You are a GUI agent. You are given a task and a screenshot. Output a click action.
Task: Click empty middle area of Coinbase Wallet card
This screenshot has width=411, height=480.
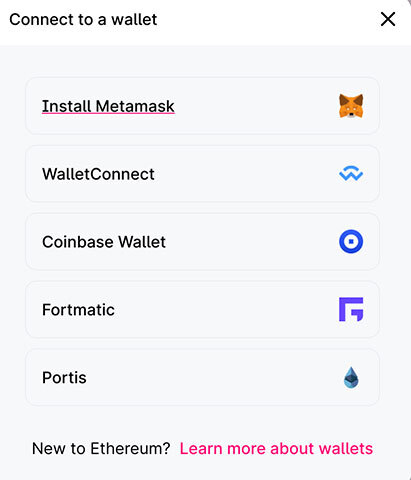point(252,241)
